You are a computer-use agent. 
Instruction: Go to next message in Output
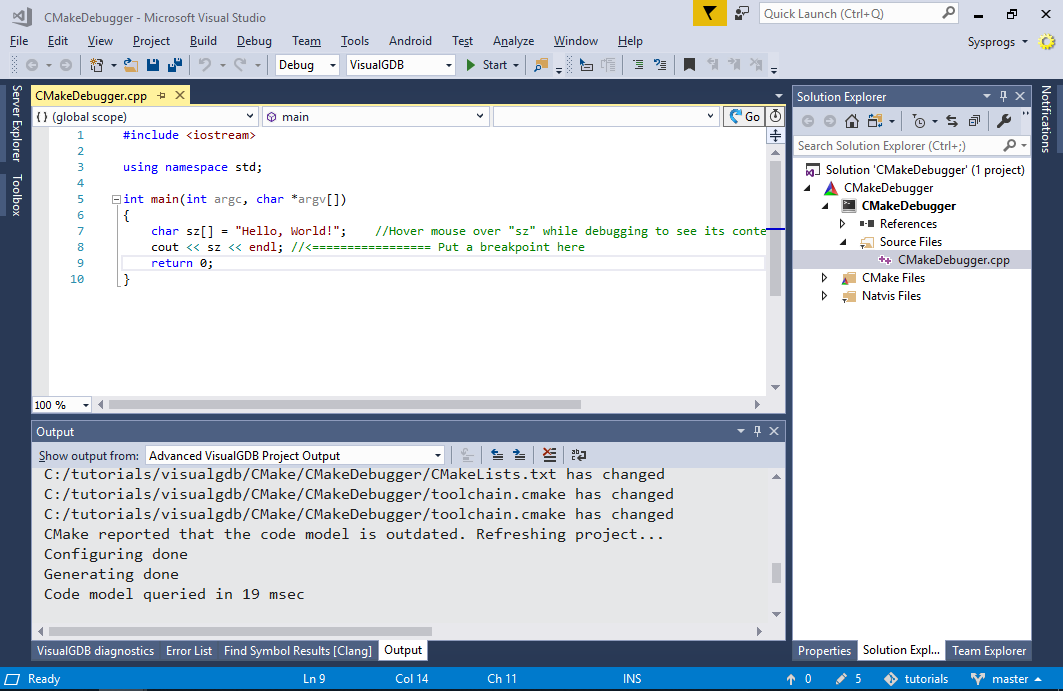(519, 455)
